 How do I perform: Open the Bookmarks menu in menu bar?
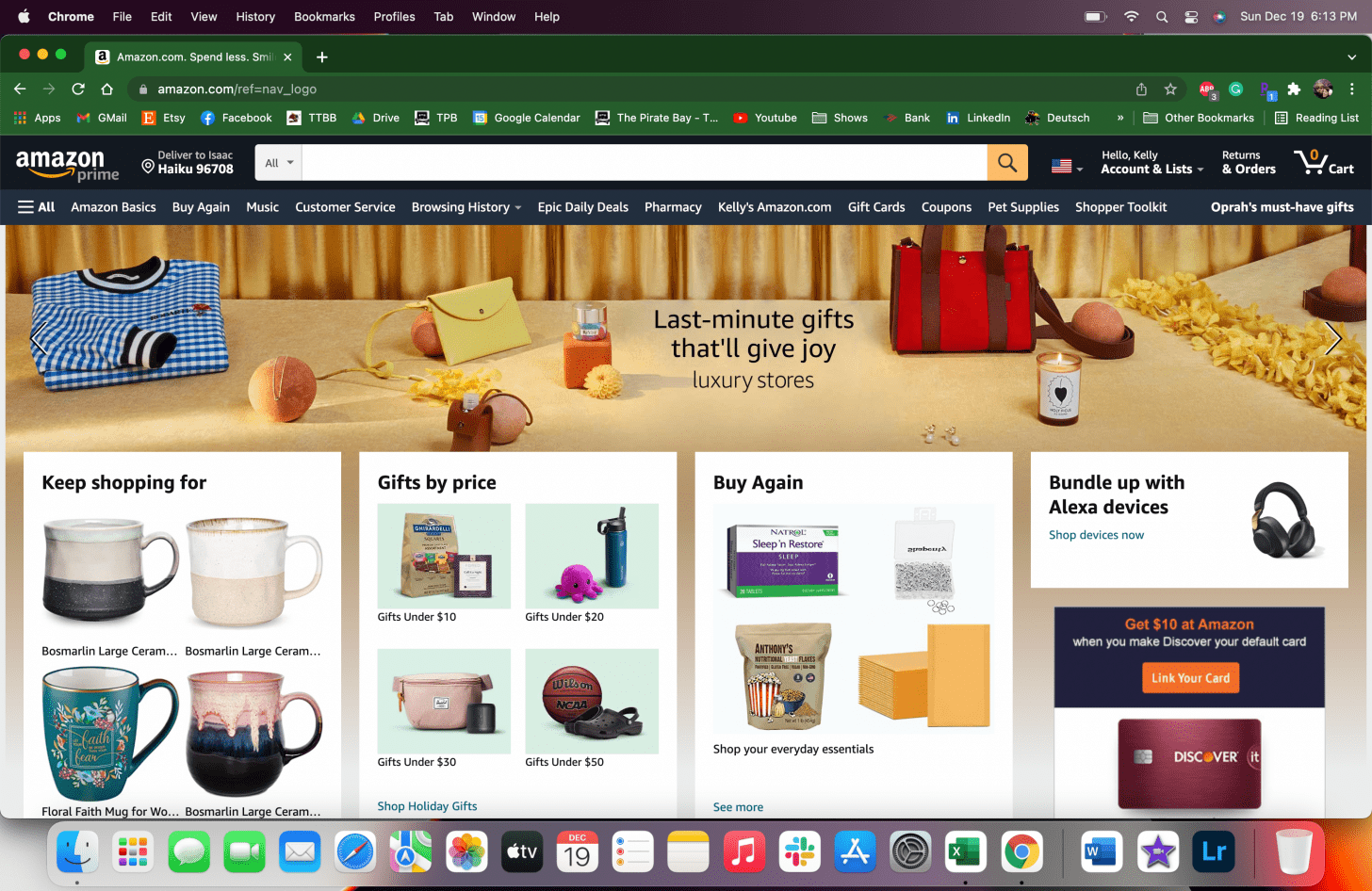pyautogui.click(x=324, y=17)
